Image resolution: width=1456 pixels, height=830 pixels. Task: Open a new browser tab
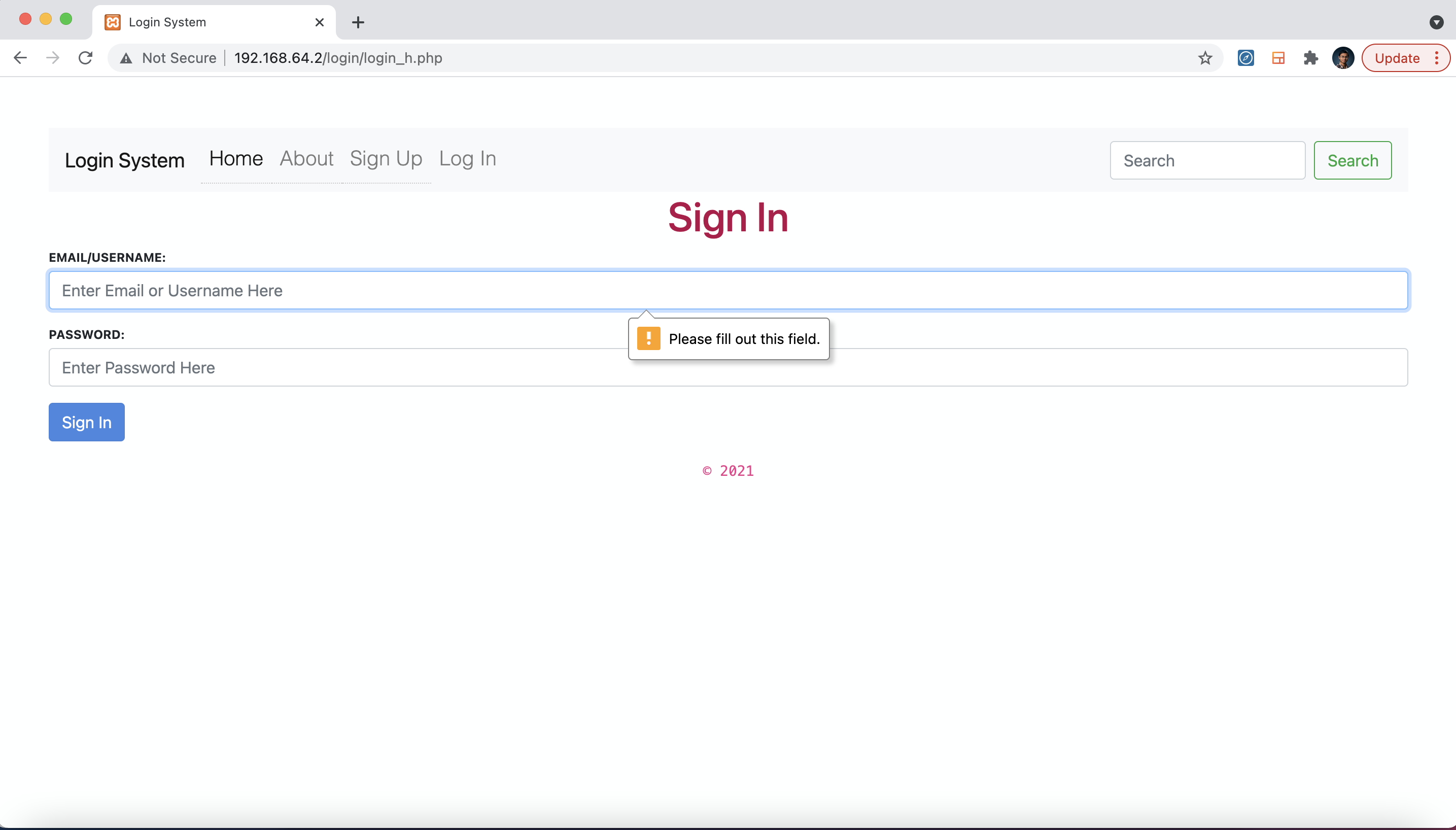[358, 22]
